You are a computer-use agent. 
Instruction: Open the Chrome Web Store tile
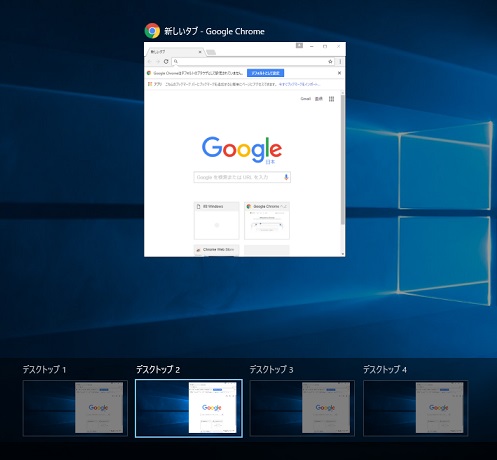tap(217, 250)
